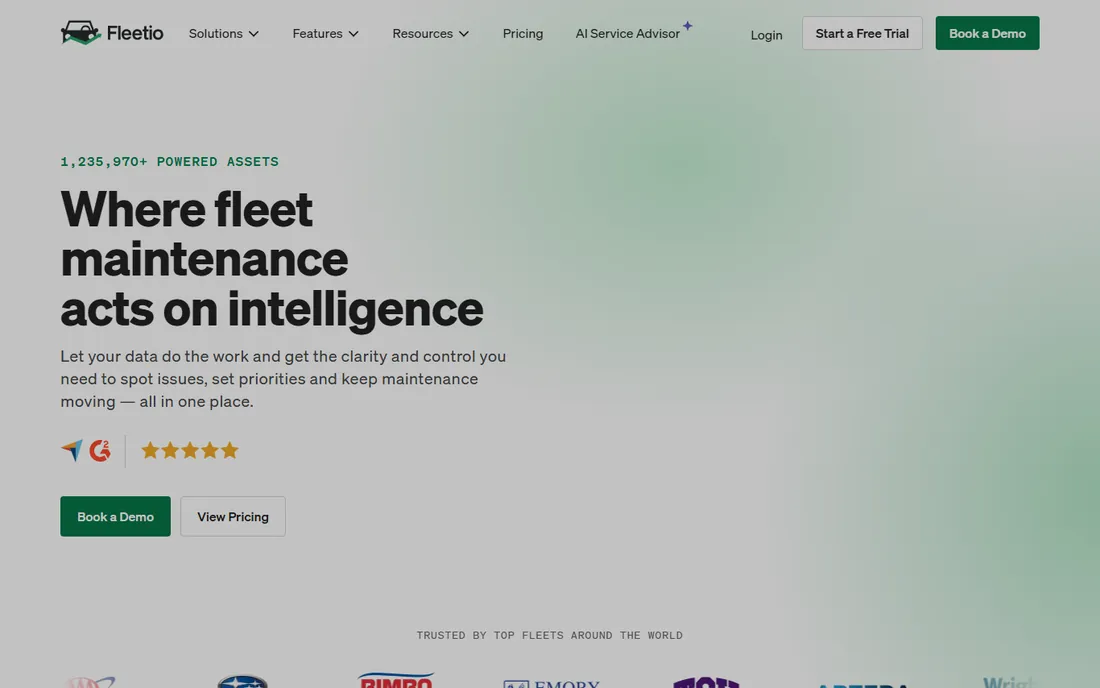This screenshot has height=688, width=1100.
Task: Open the Features menu
Action: 326,34
